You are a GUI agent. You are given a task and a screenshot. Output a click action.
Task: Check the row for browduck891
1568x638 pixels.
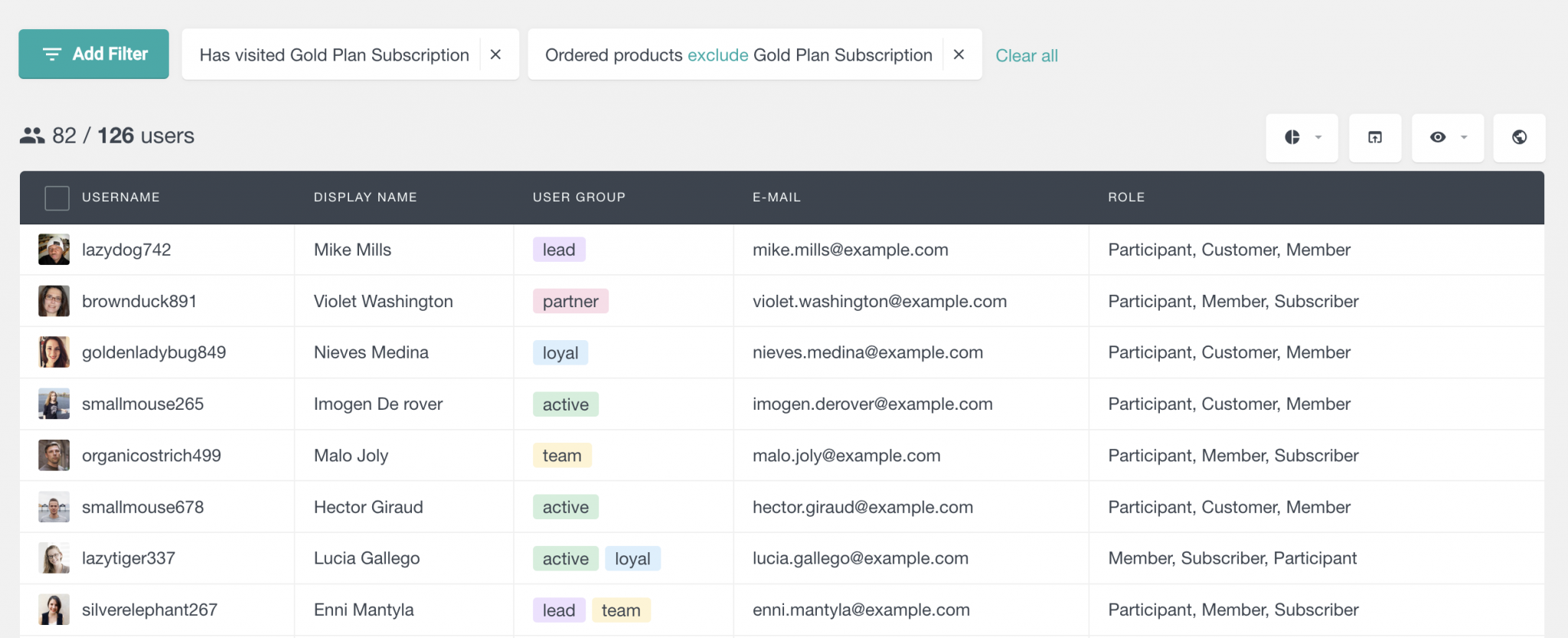(x=53, y=300)
